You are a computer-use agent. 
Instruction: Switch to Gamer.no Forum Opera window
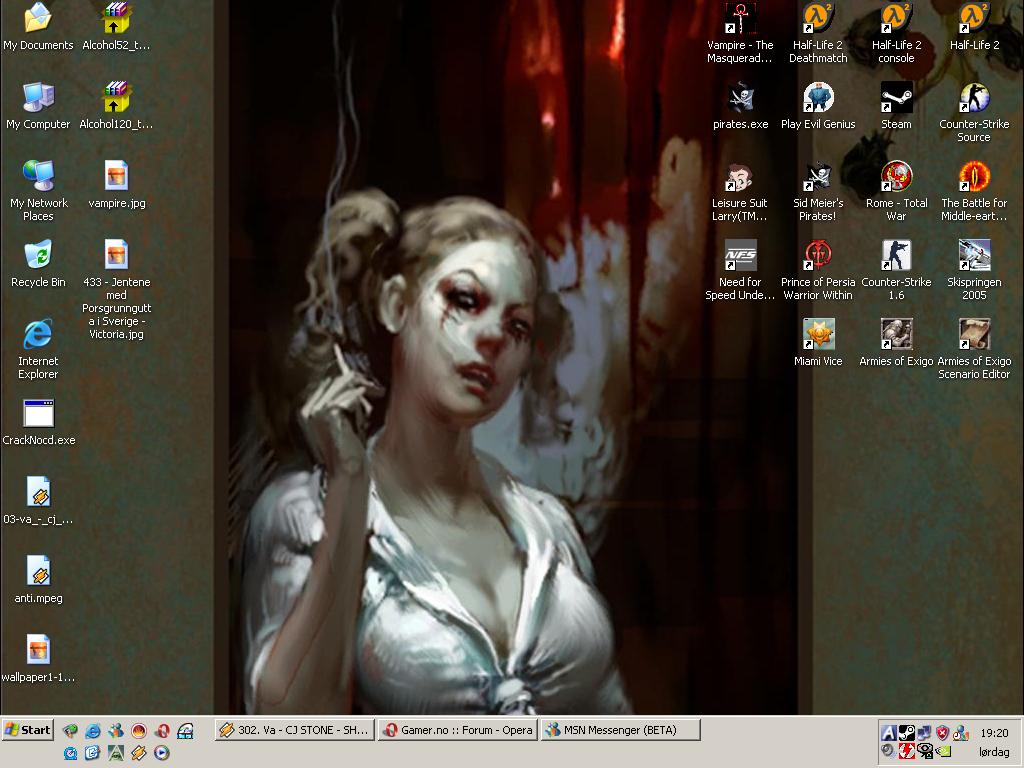(458, 730)
